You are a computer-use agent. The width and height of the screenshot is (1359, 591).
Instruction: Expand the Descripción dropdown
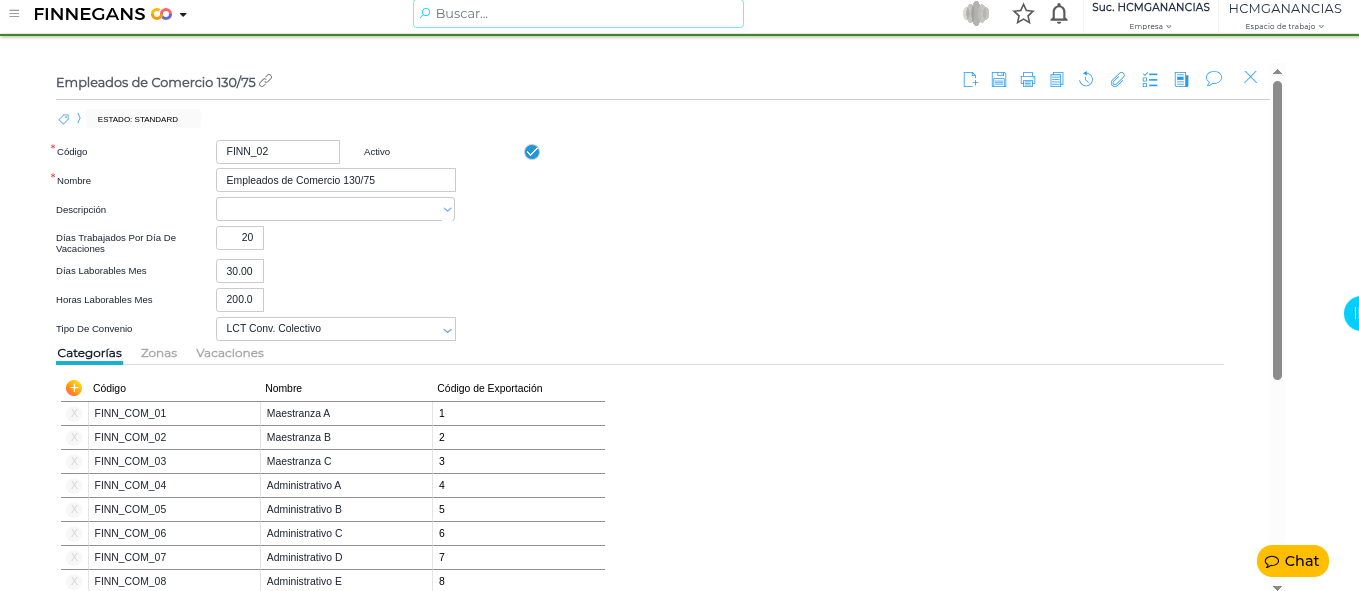[x=447, y=209]
